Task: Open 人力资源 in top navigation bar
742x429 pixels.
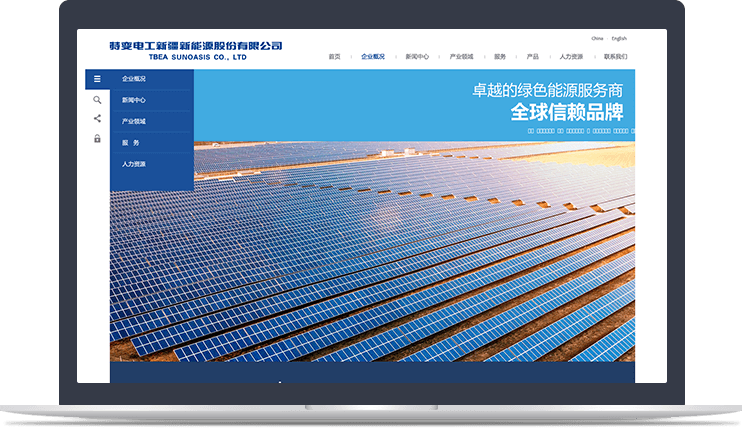Action: [571, 57]
